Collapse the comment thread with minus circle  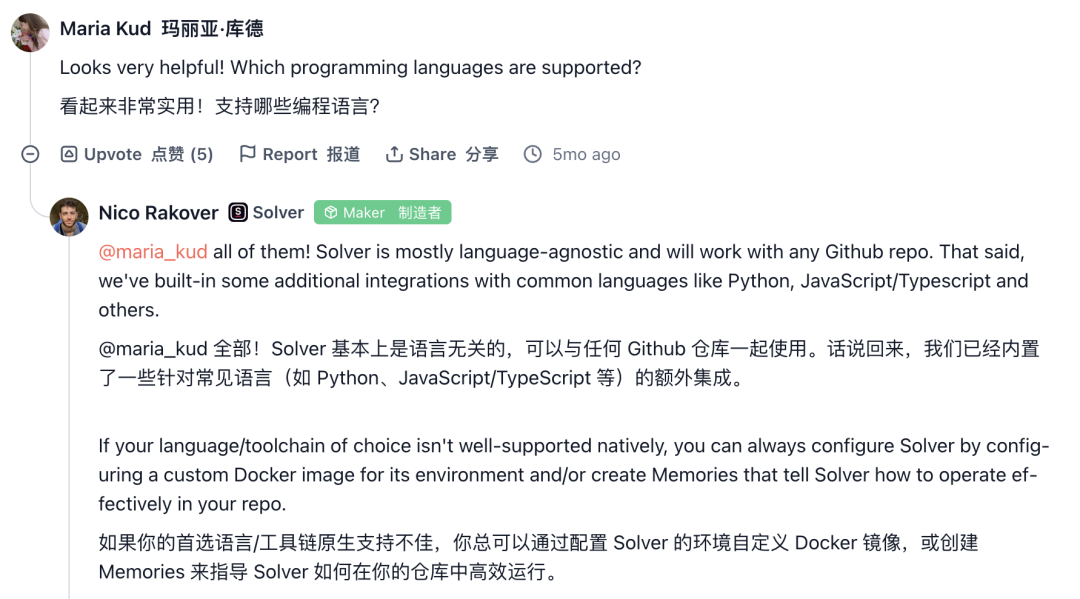(x=31, y=154)
